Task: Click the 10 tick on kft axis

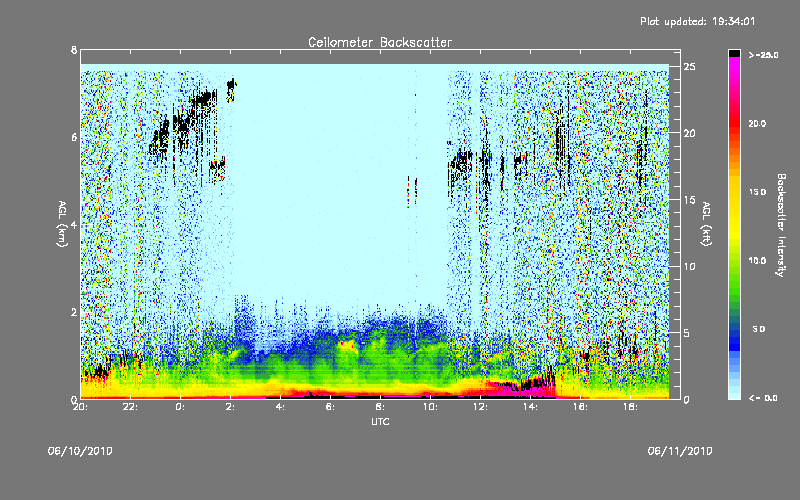Action: click(x=689, y=266)
